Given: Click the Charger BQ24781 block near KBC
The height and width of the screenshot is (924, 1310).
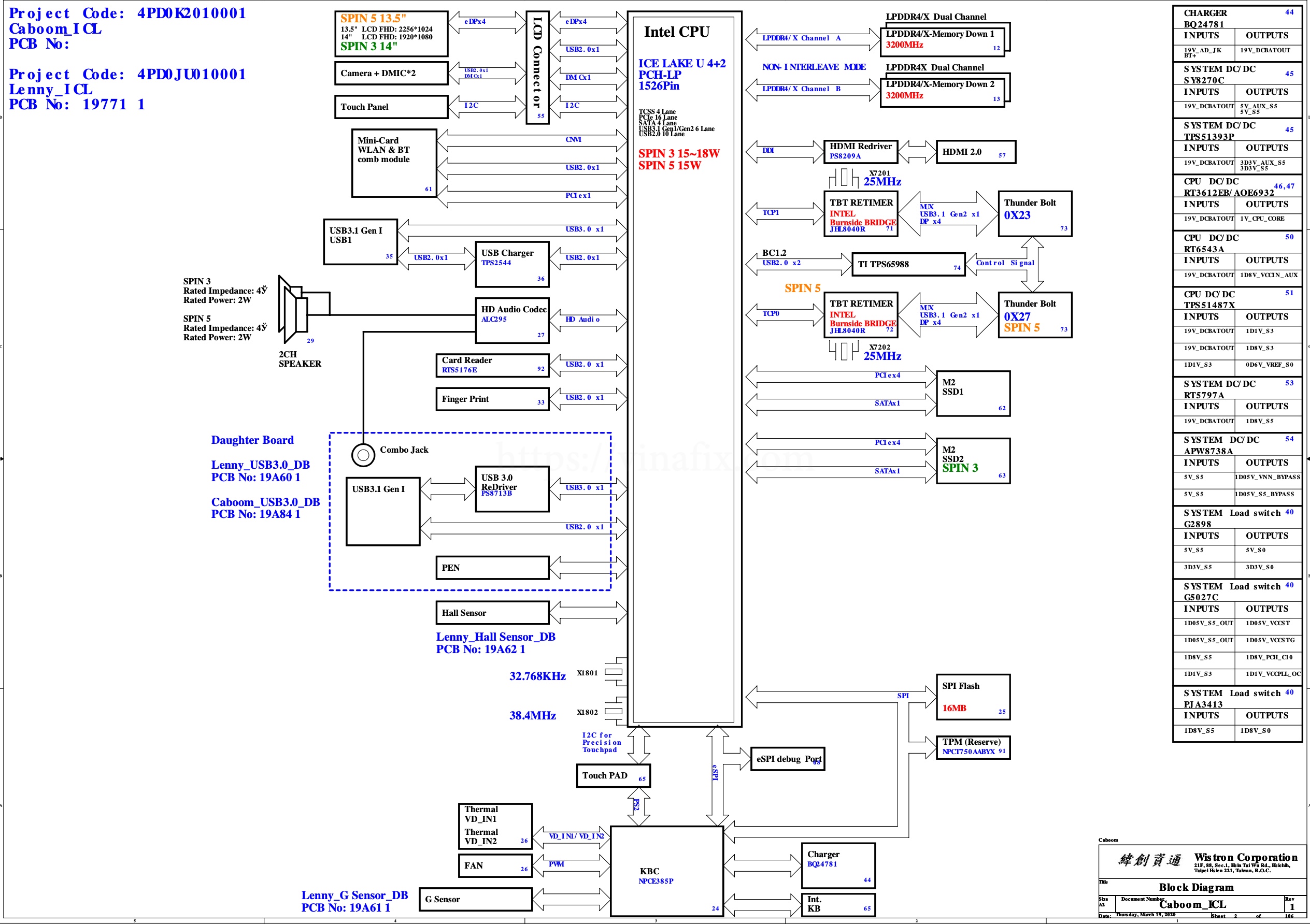Looking at the screenshot, I should tap(837, 865).
